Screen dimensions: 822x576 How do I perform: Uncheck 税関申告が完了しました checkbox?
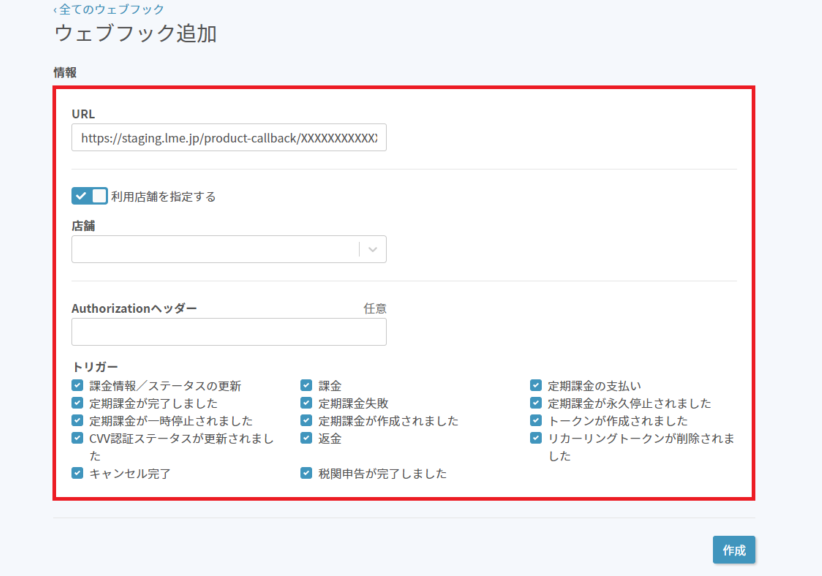click(x=307, y=473)
